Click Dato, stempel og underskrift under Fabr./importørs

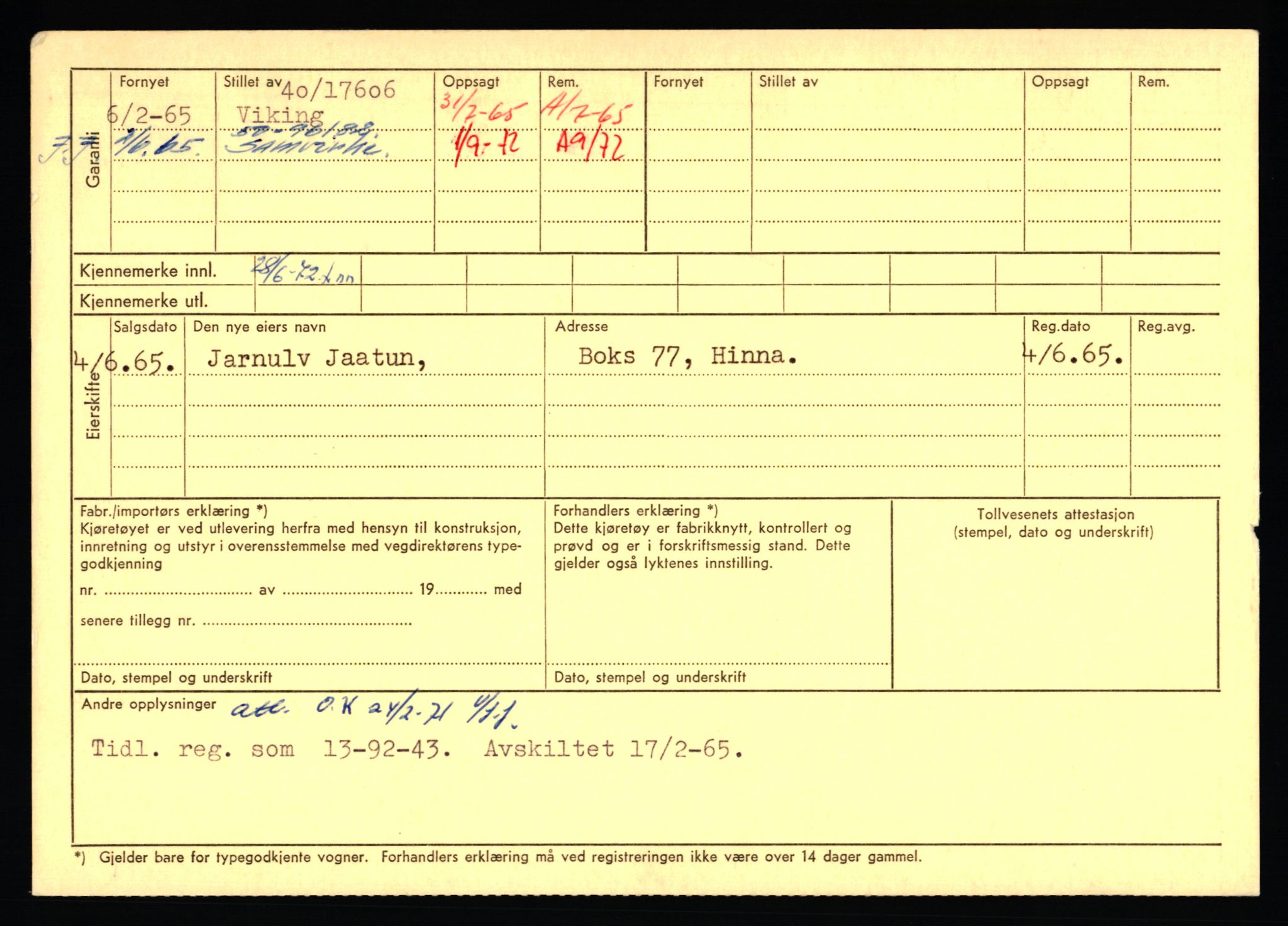click(x=176, y=678)
